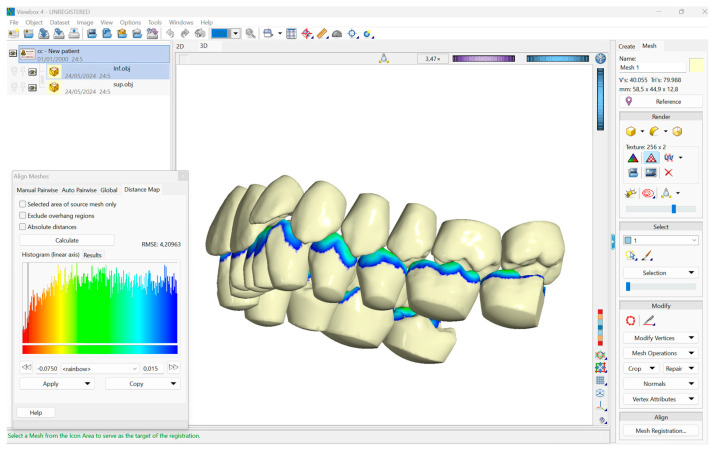714x451 pixels.
Task: Click the solid yellow cube render icon
Action: [x=631, y=132]
